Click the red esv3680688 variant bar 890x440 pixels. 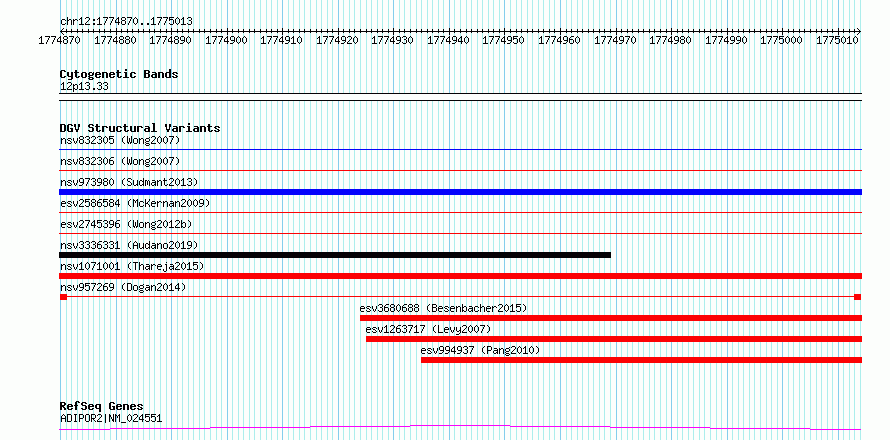point(611,318)
